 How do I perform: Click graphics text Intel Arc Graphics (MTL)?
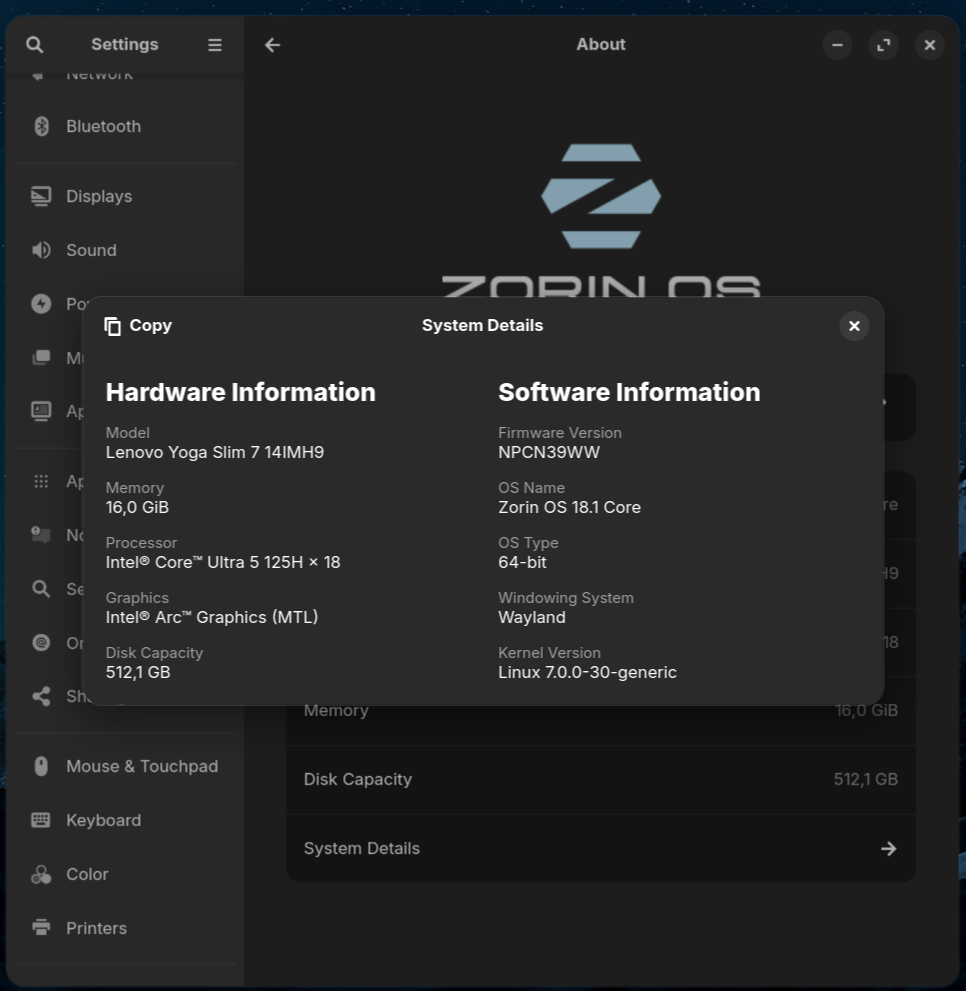click(212, 617)
